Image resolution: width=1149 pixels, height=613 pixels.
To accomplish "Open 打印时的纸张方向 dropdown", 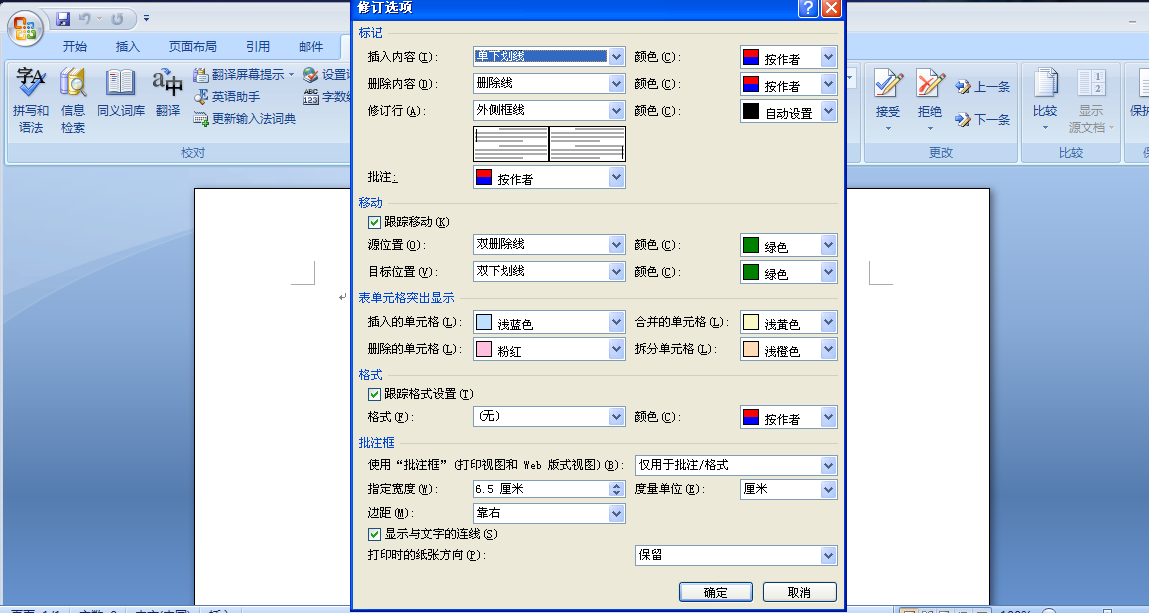I will (x=736, y=555).
